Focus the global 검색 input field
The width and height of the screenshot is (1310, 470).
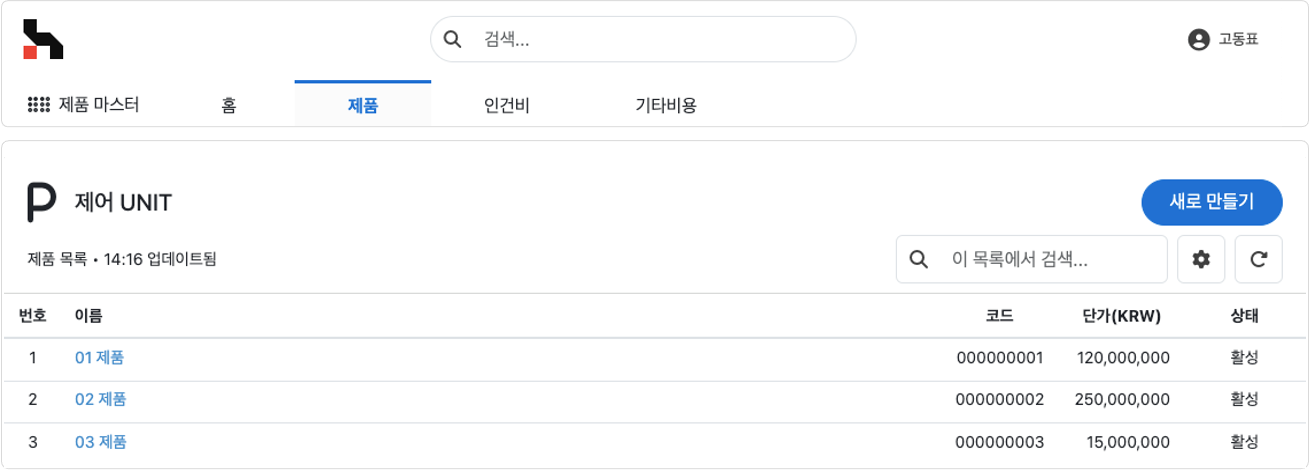643,40
